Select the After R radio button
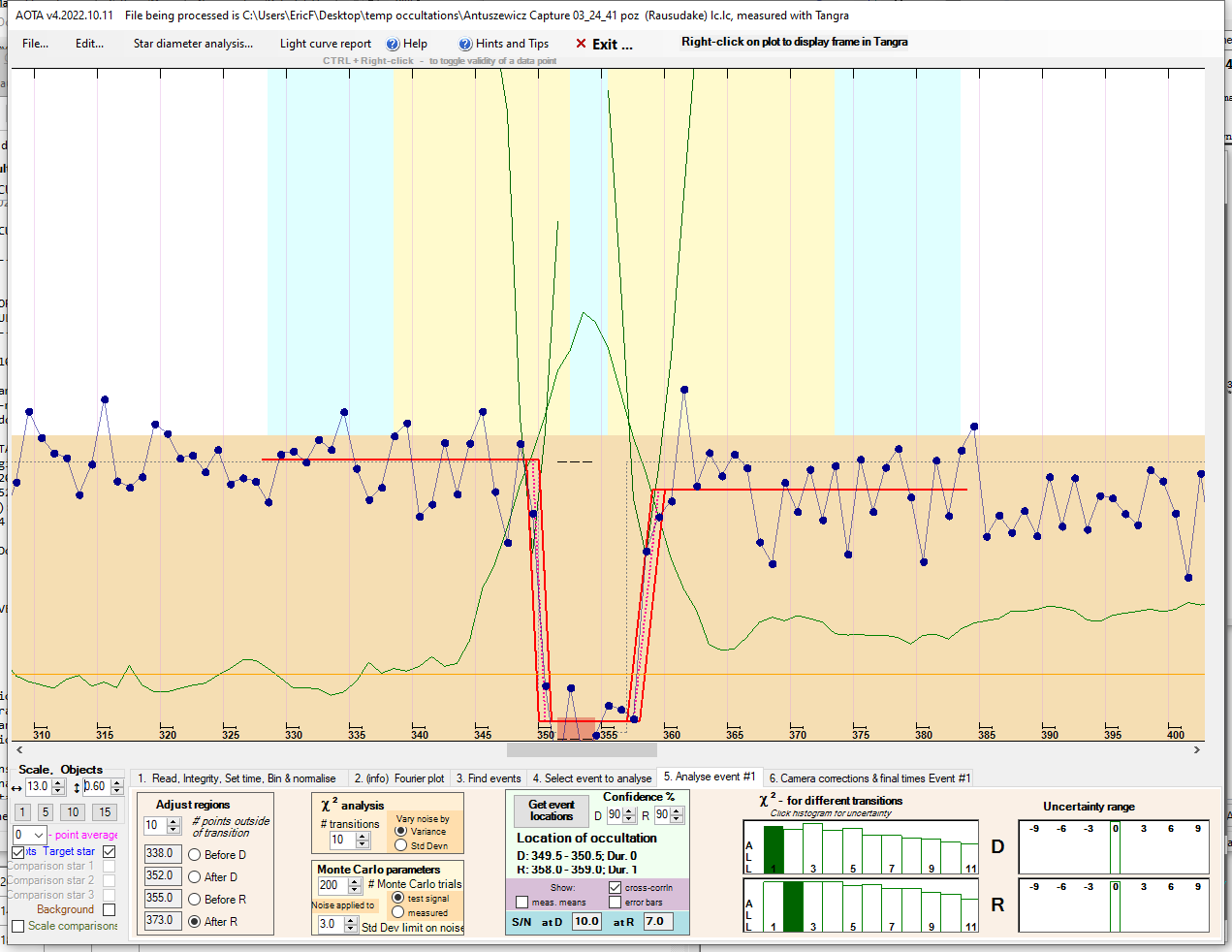This screenshot has width=1232, height=952. (x=195, y=922)
